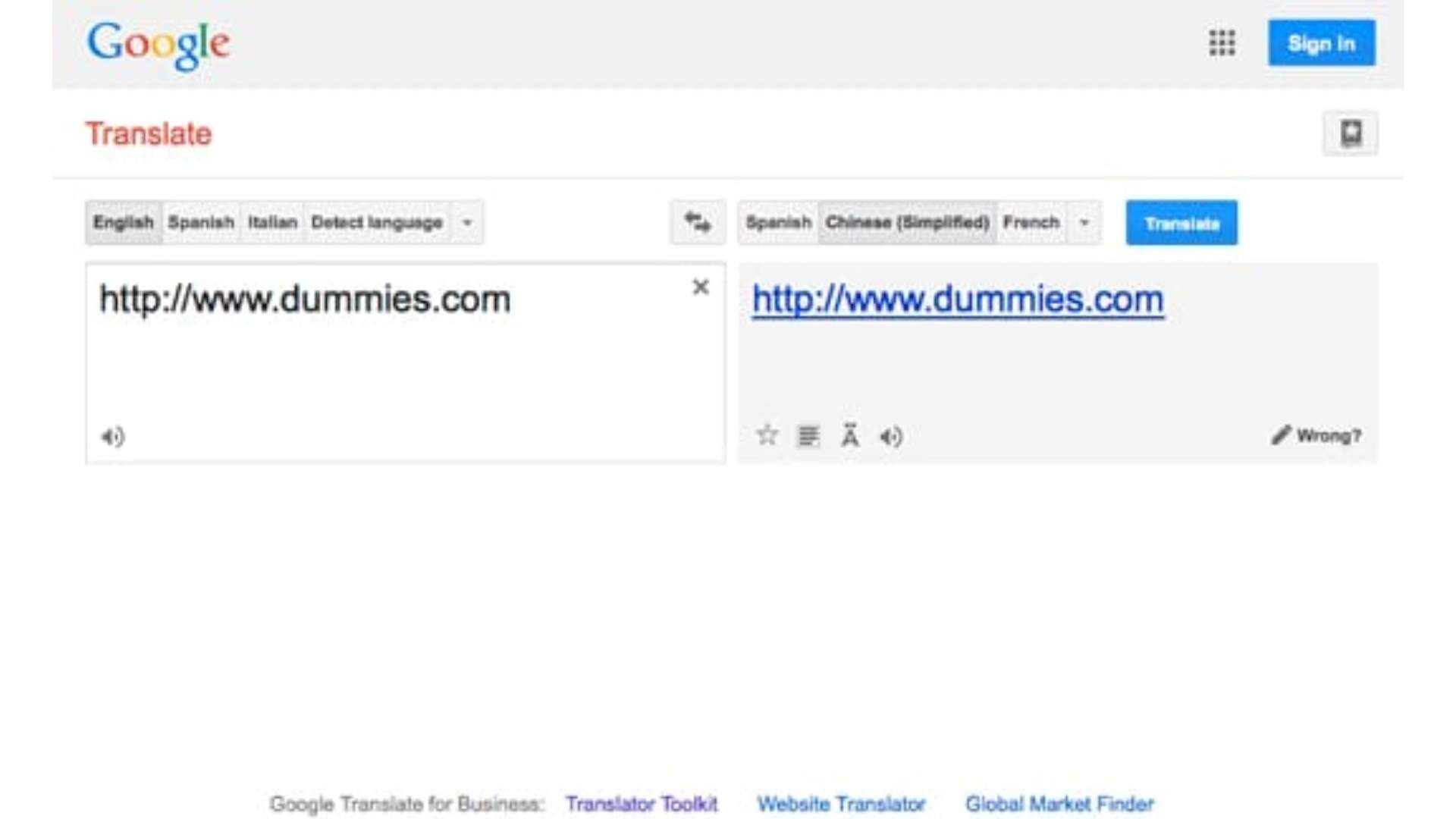Select English as source language
Viewport: 1456px width, 819px height.
coord(124,222)
